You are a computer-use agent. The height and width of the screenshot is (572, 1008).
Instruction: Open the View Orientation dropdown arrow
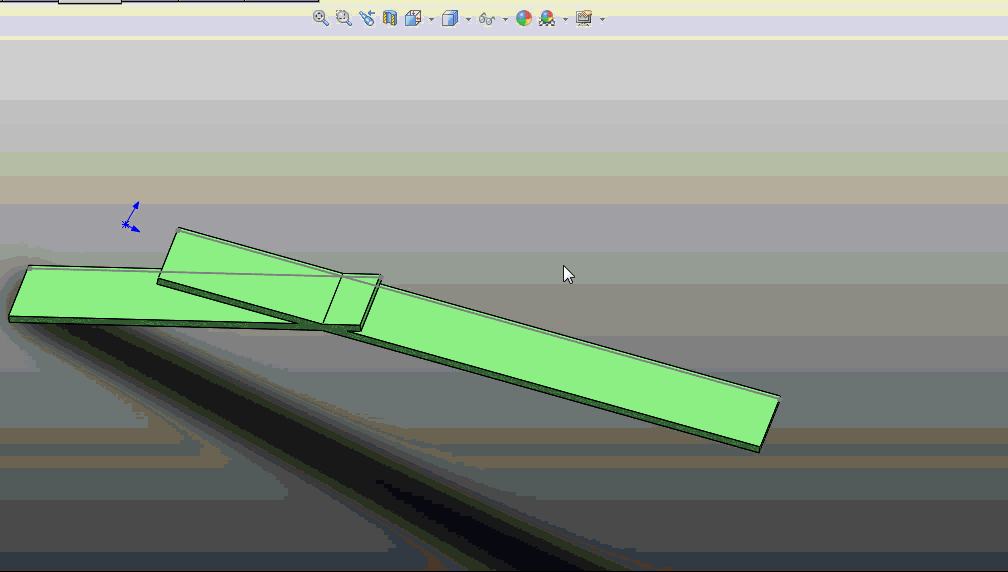click(x=431, y=19)
